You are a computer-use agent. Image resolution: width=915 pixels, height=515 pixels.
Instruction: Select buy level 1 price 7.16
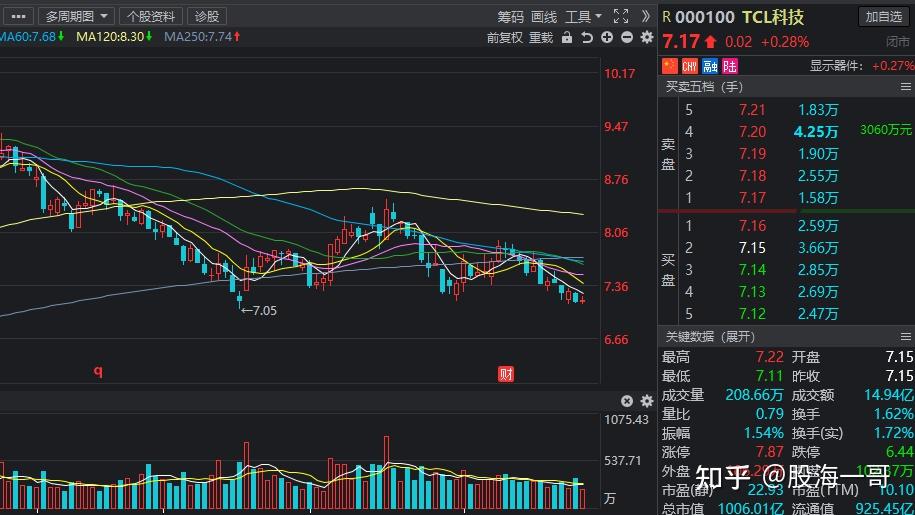point(752,226)
